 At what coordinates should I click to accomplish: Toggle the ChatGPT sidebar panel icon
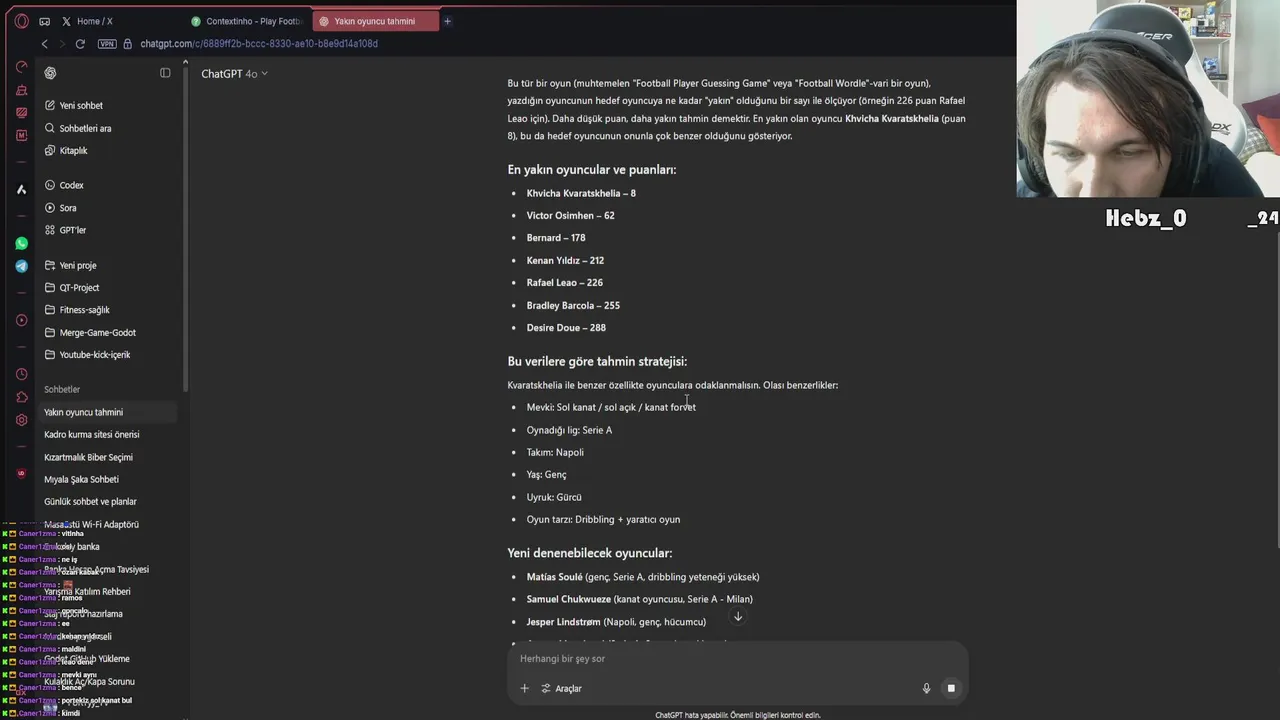pos(165,73)
